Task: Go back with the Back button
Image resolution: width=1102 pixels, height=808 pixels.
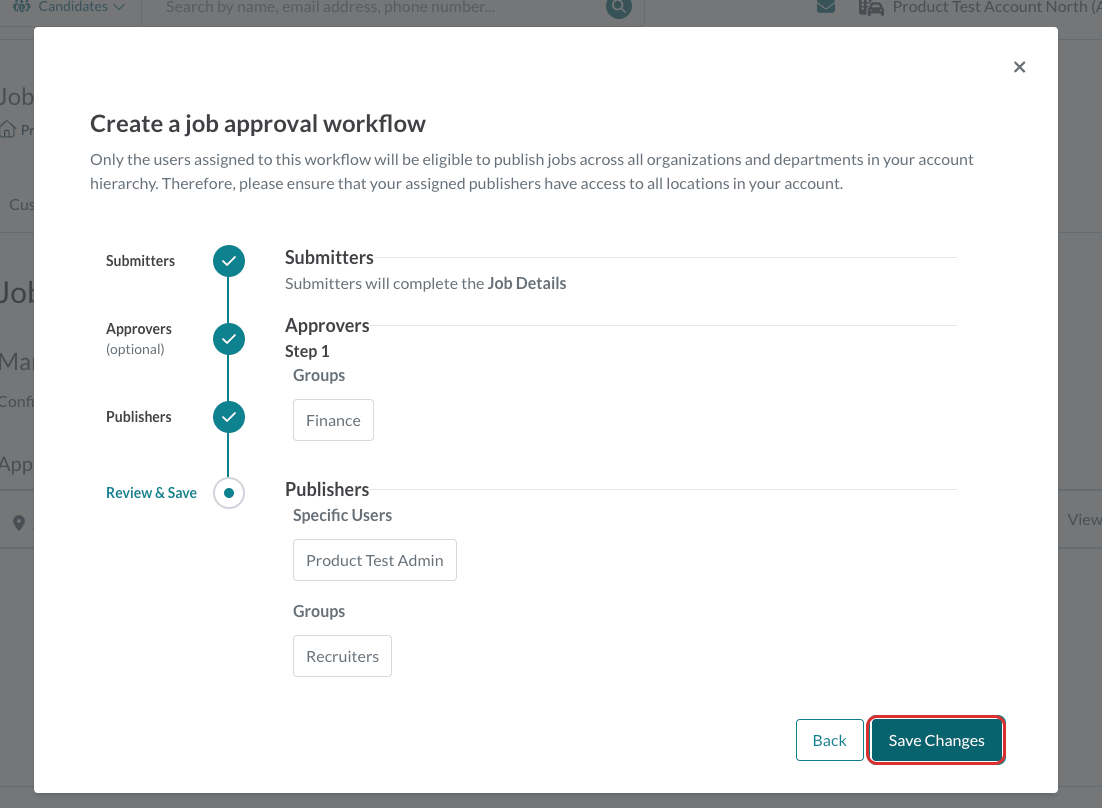Action: coord(829,740)
